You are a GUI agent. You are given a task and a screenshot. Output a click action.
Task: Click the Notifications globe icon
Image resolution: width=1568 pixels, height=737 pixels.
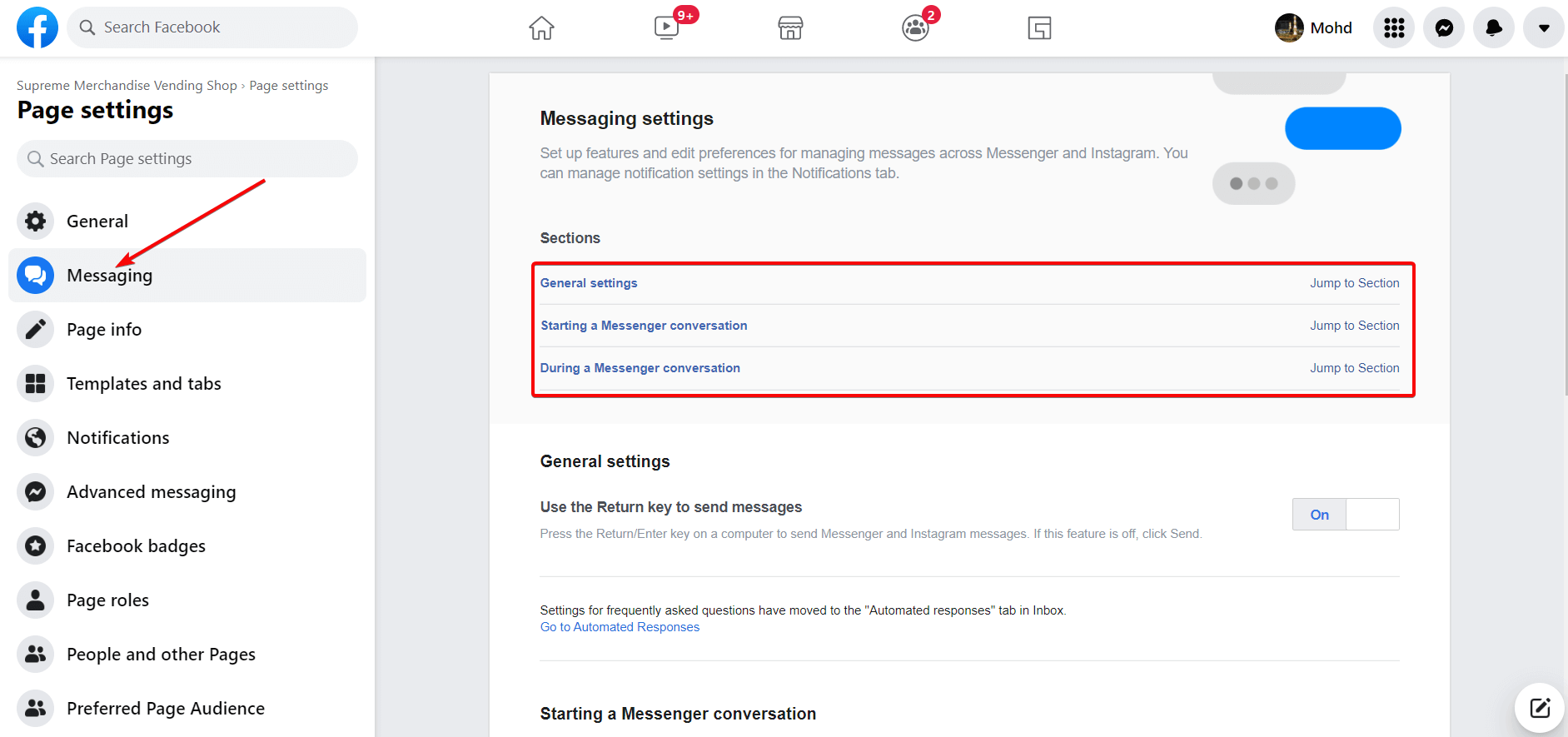[x=35, y=437]
